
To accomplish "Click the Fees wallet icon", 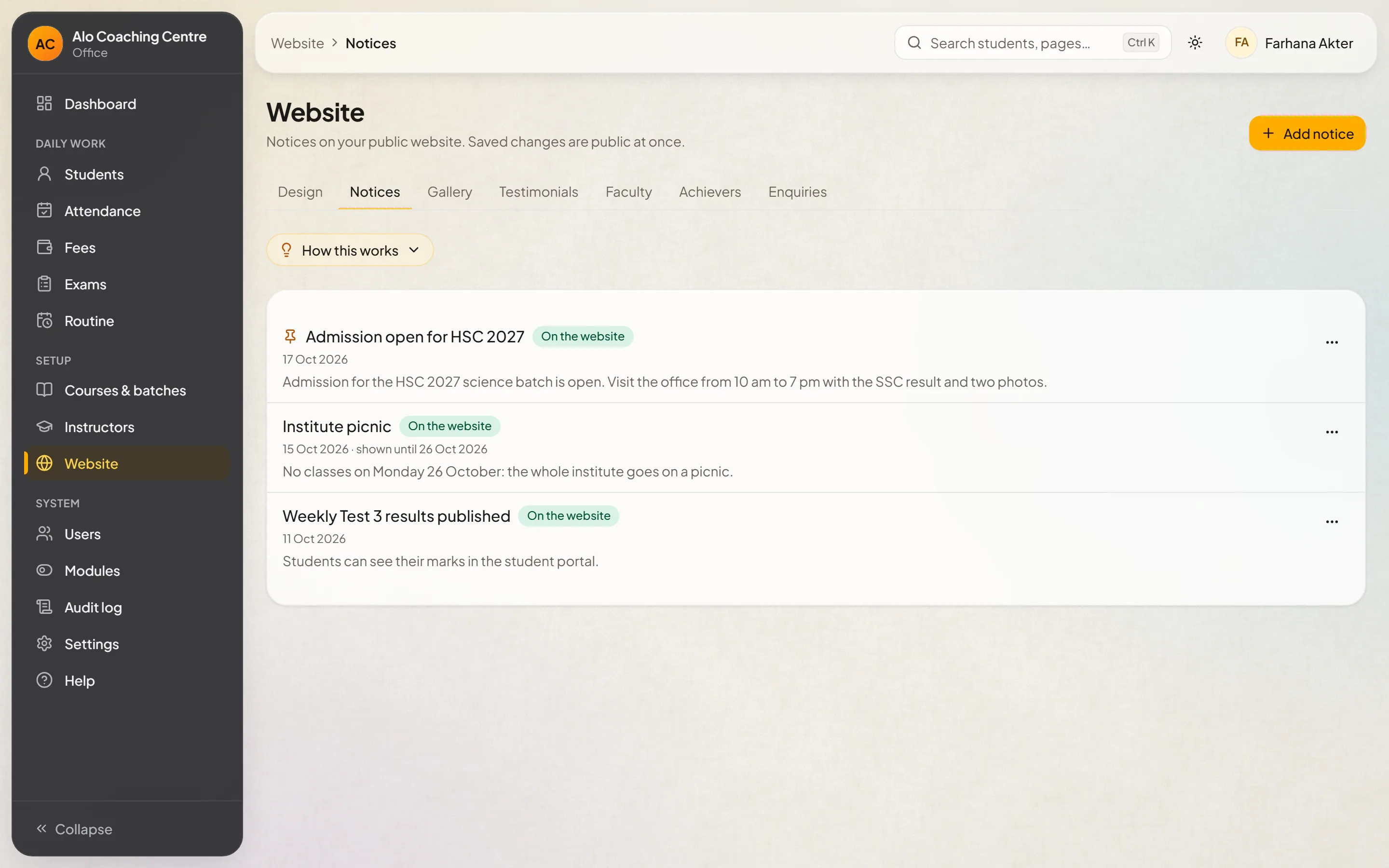I will click(x=44, y=247).
